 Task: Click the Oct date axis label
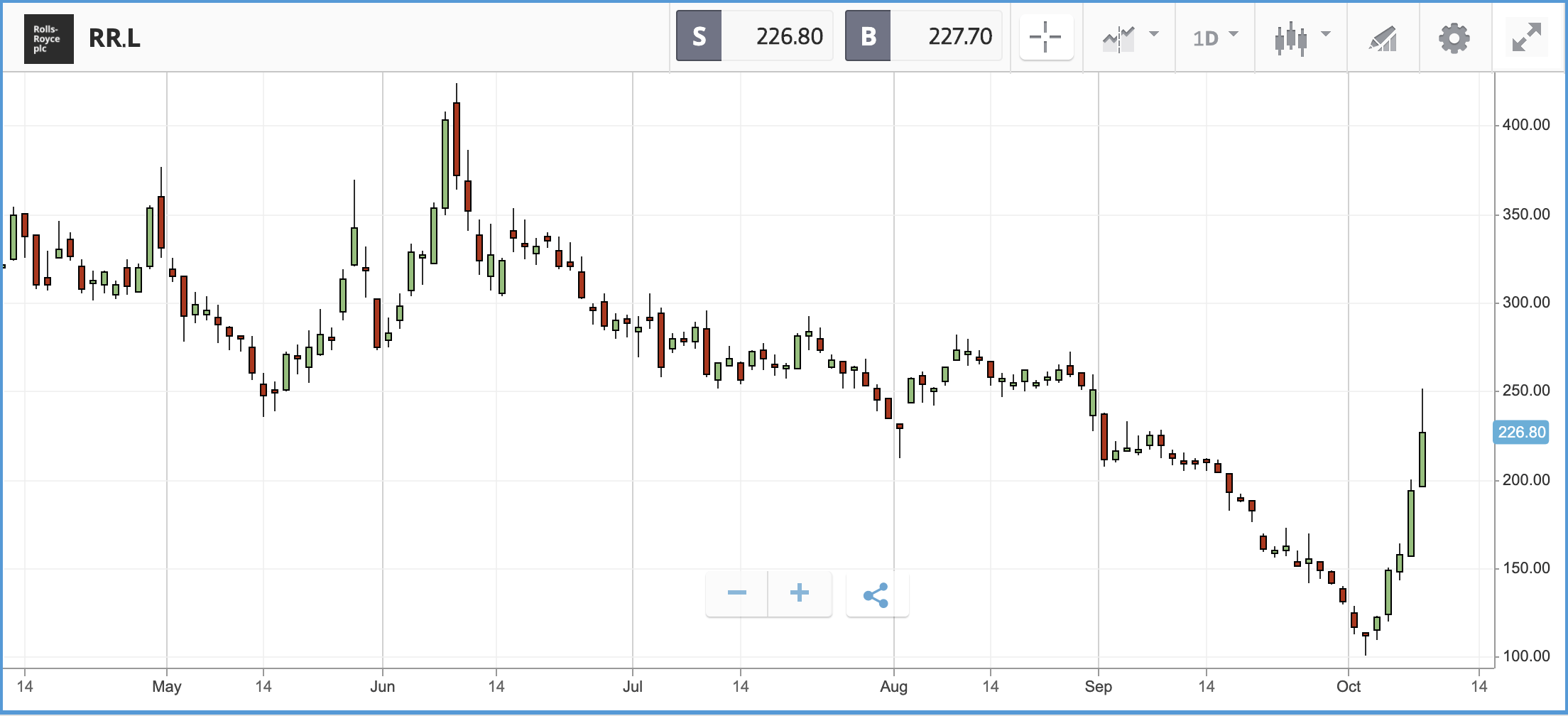coord(1349,687)
